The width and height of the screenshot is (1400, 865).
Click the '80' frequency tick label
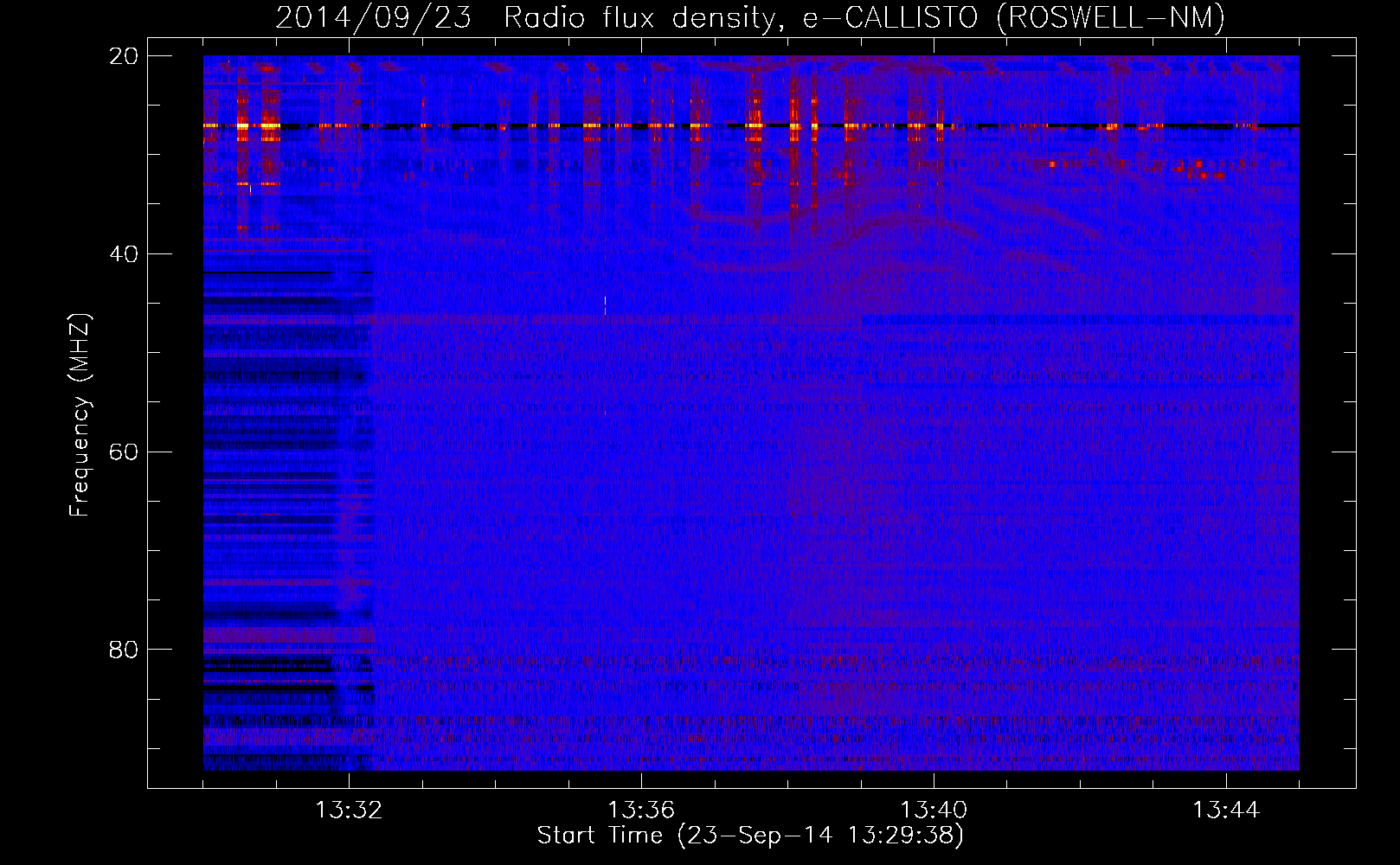(x=124, y=650)
